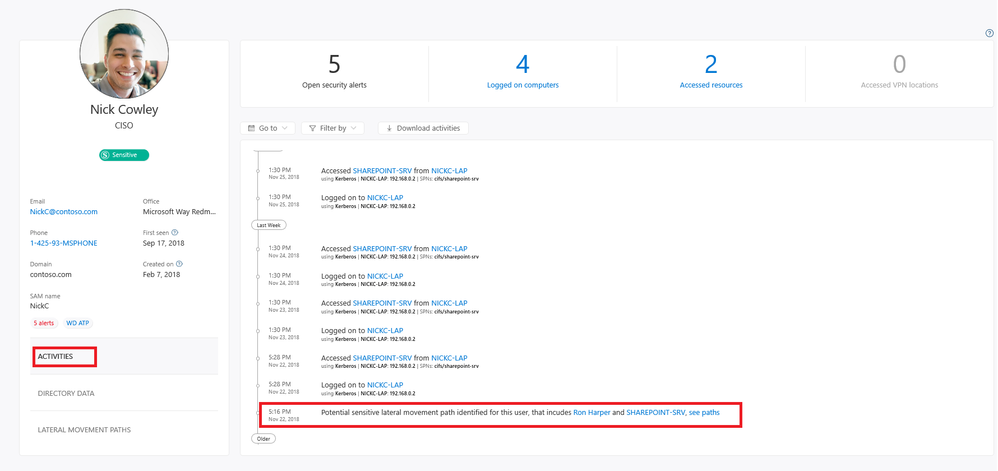
Task: Open Nick Cowley's profile photo
Action: [x=124, y=54]
